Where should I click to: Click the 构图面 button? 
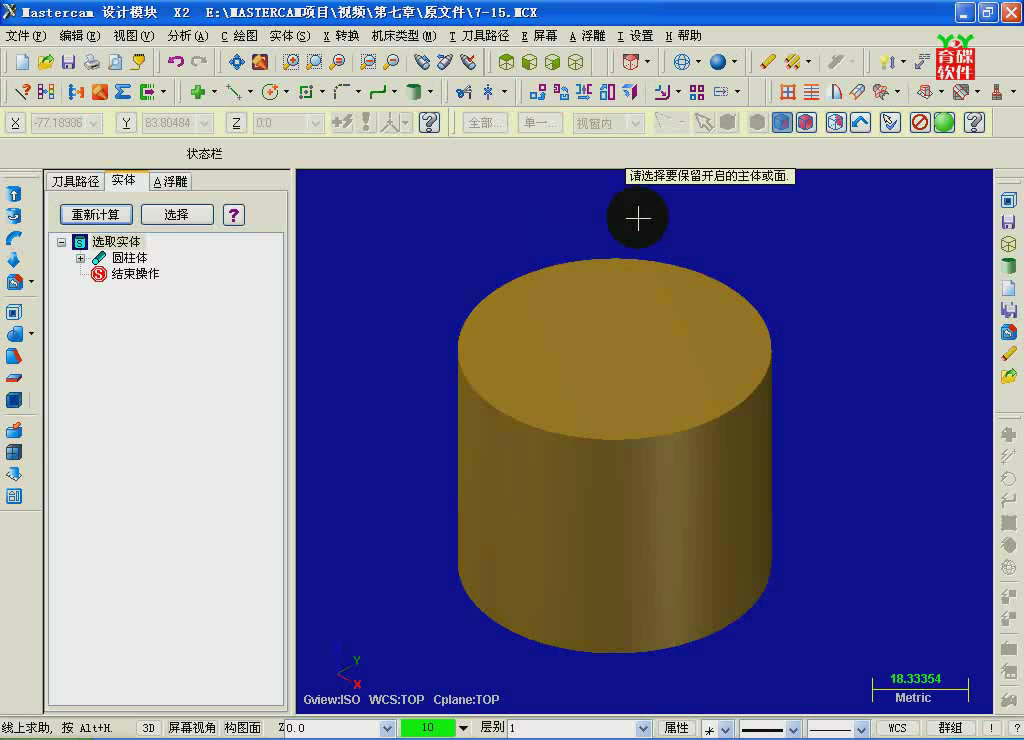tap(242, 728)
